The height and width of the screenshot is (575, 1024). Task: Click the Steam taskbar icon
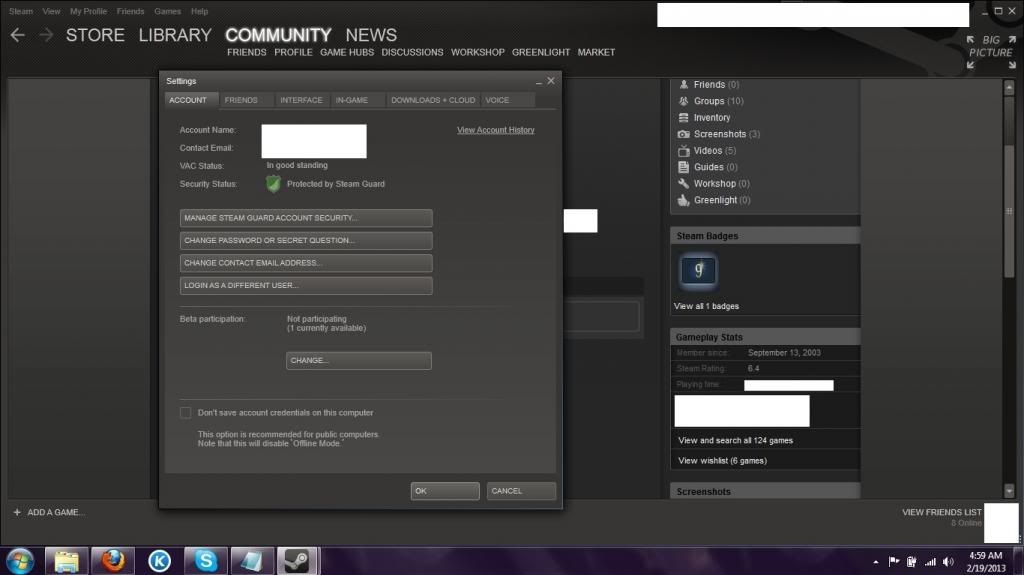point(297,561)
